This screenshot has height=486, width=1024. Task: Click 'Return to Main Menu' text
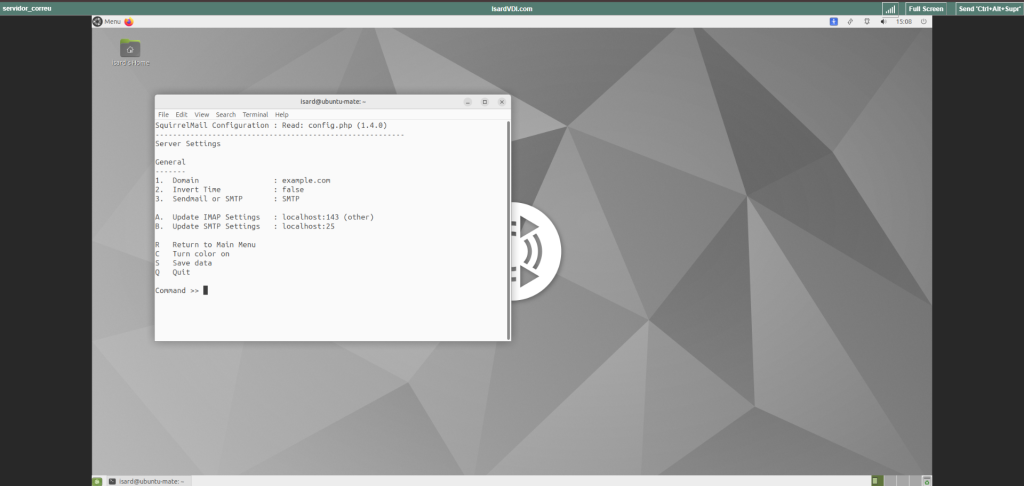214,244
